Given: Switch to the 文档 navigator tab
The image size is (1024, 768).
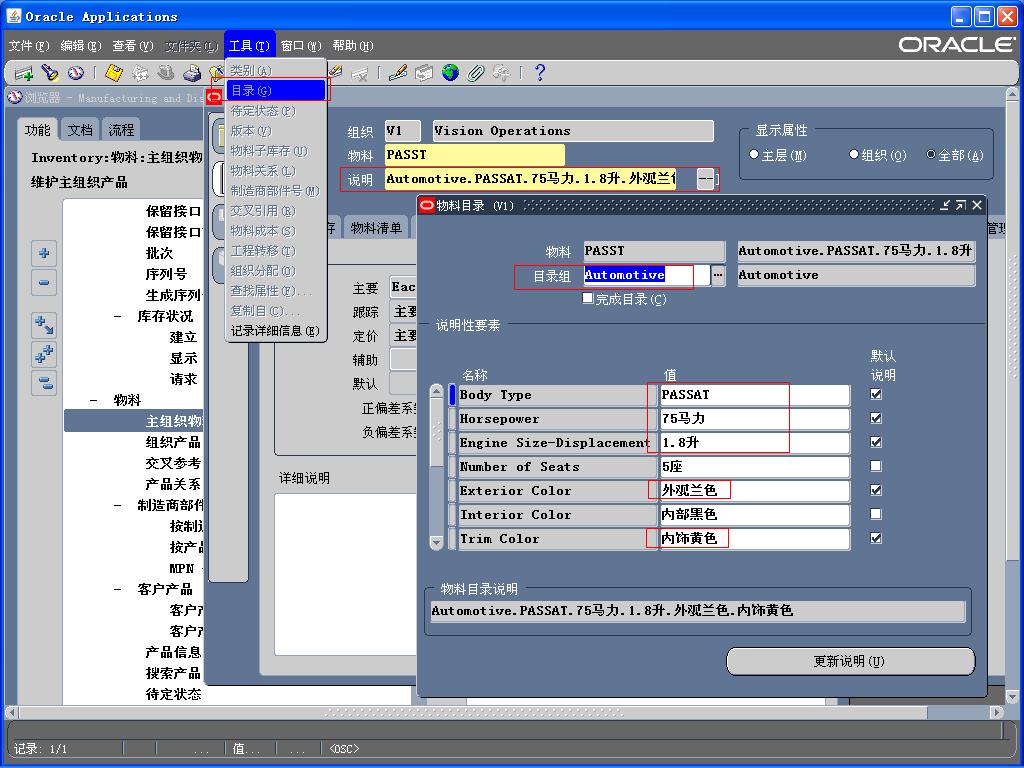Looking at the screenshot, I should pyautogui.click(x=80, y=130).
